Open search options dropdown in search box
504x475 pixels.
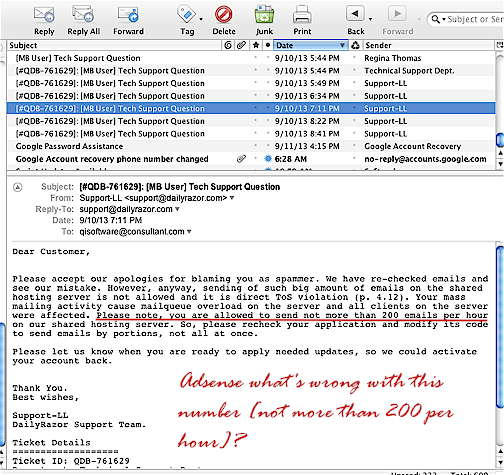(x=444, y=20)
